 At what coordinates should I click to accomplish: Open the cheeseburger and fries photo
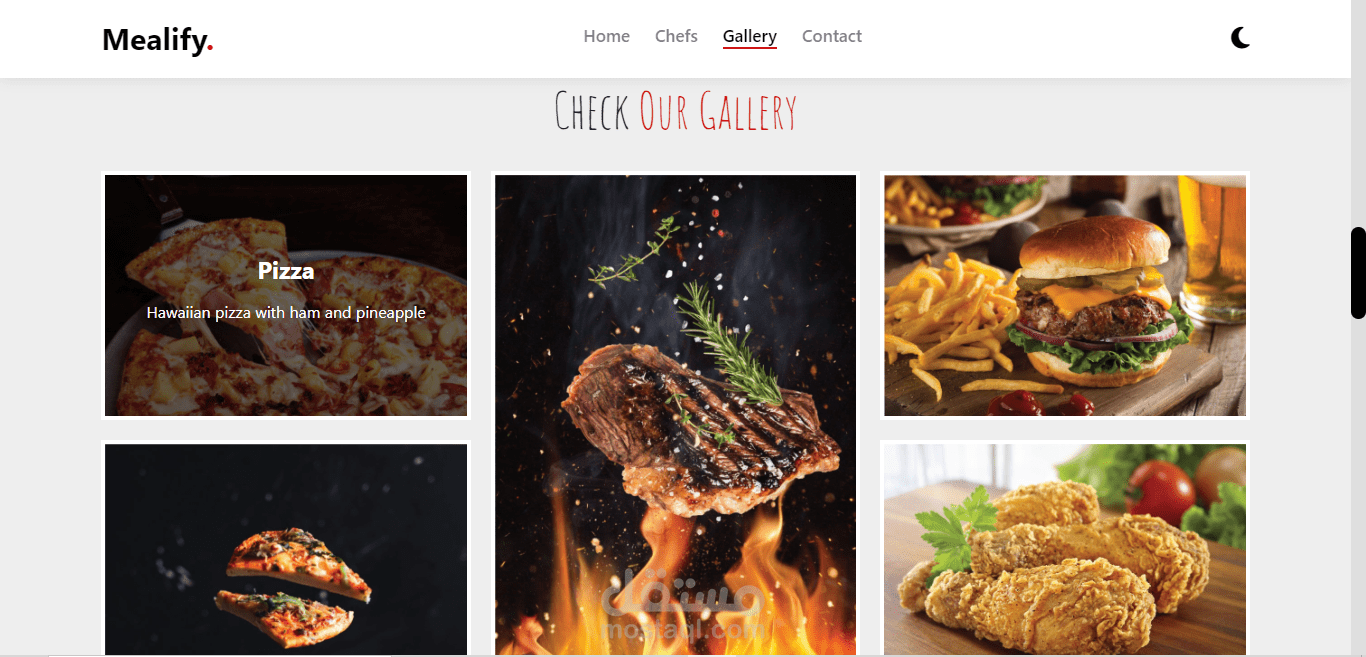pos(1065,295)
